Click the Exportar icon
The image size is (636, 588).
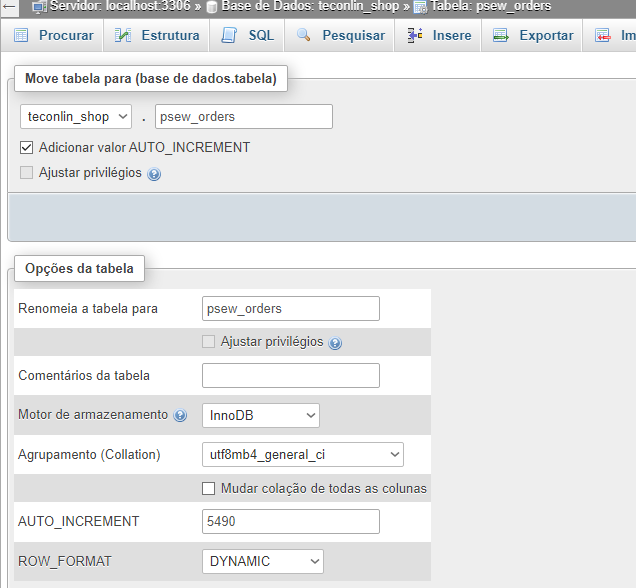tap(501, 36)
